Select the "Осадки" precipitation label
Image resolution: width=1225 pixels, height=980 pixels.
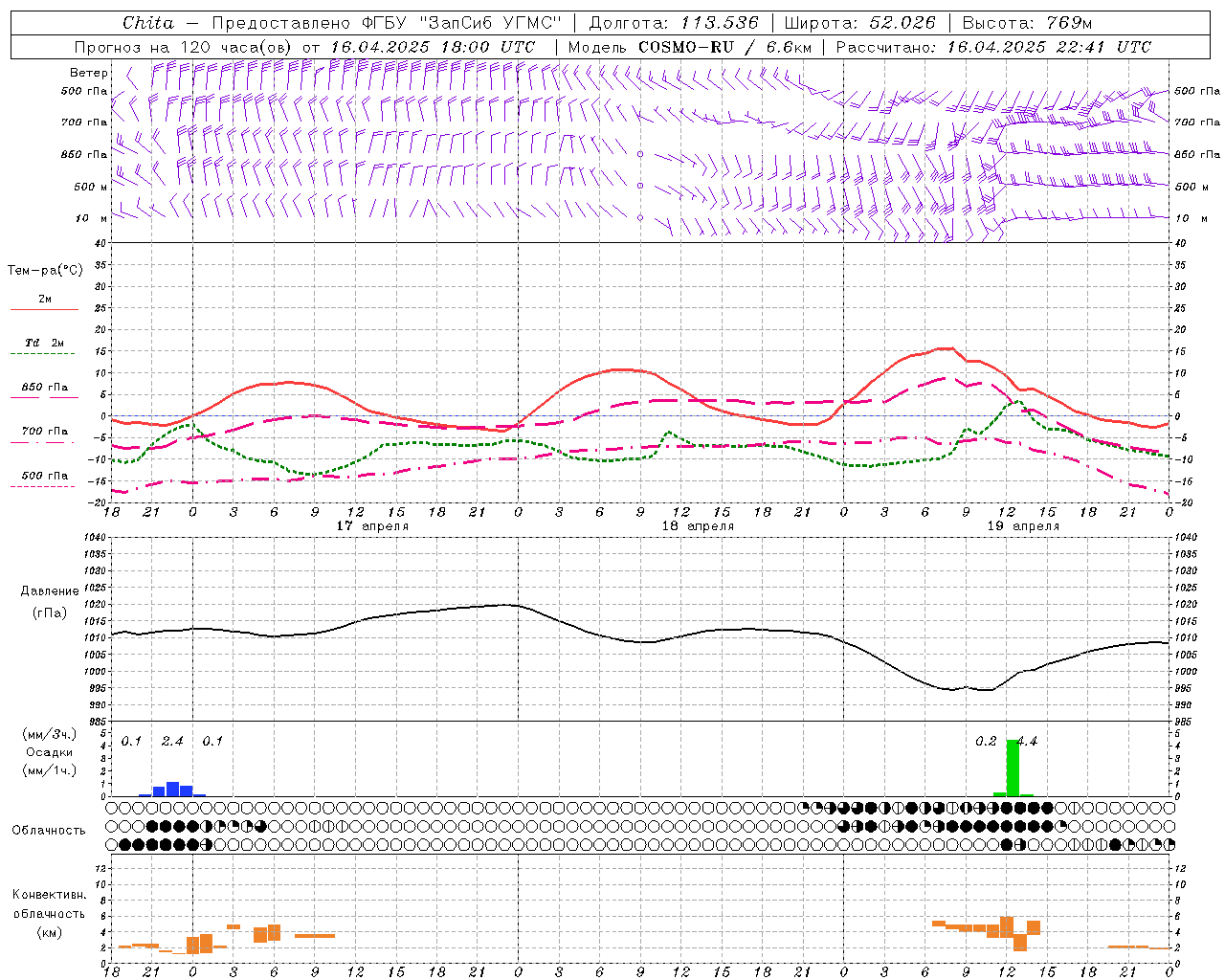point(50,752)
